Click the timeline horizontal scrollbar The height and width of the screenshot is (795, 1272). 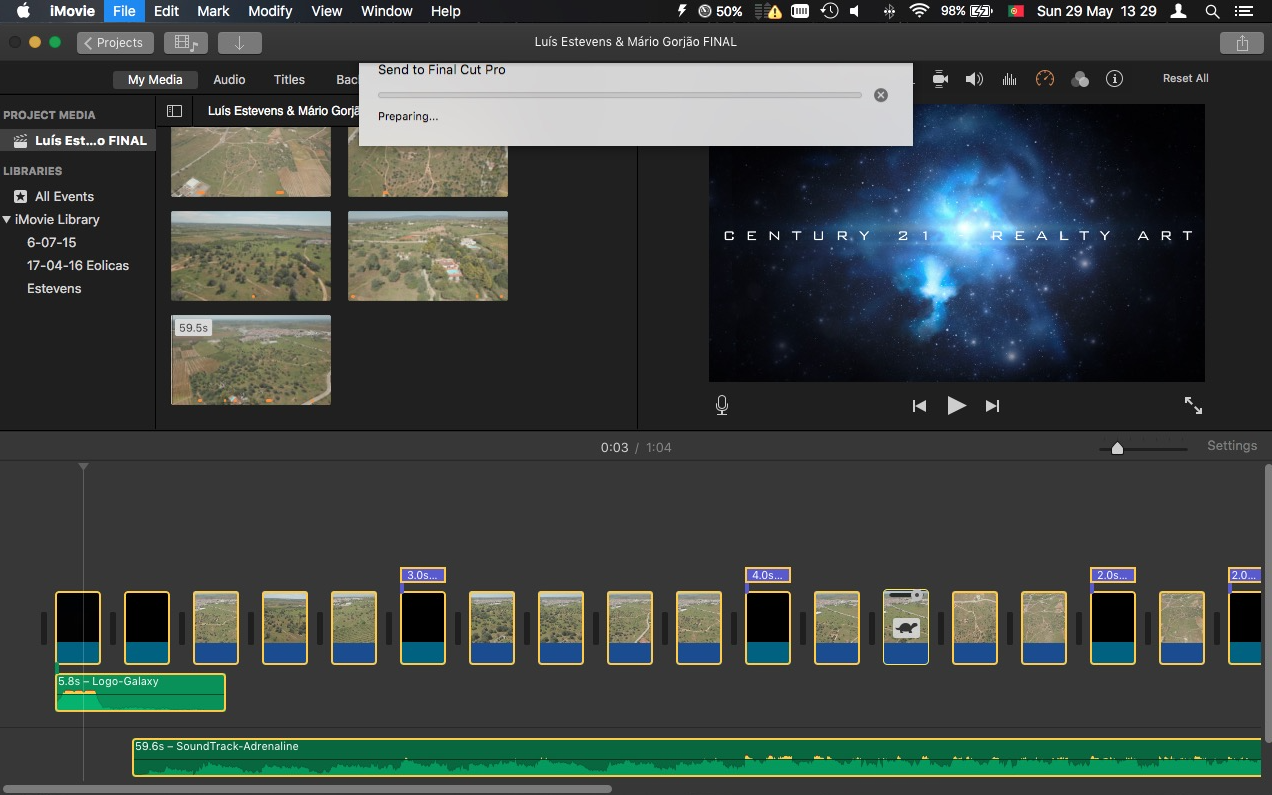(307, 789)
